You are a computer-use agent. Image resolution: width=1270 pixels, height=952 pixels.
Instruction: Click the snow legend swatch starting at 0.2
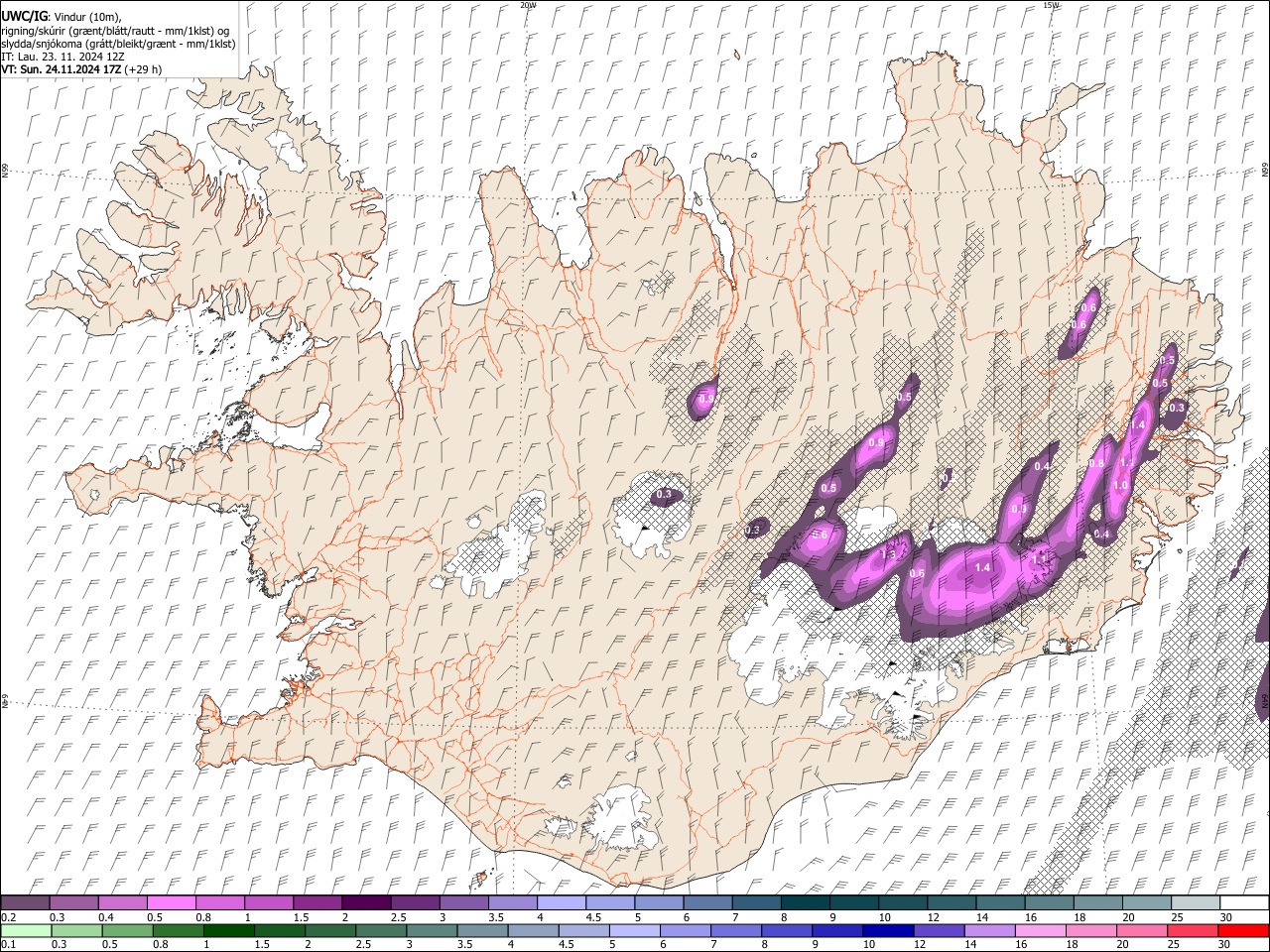pos(25,903)
